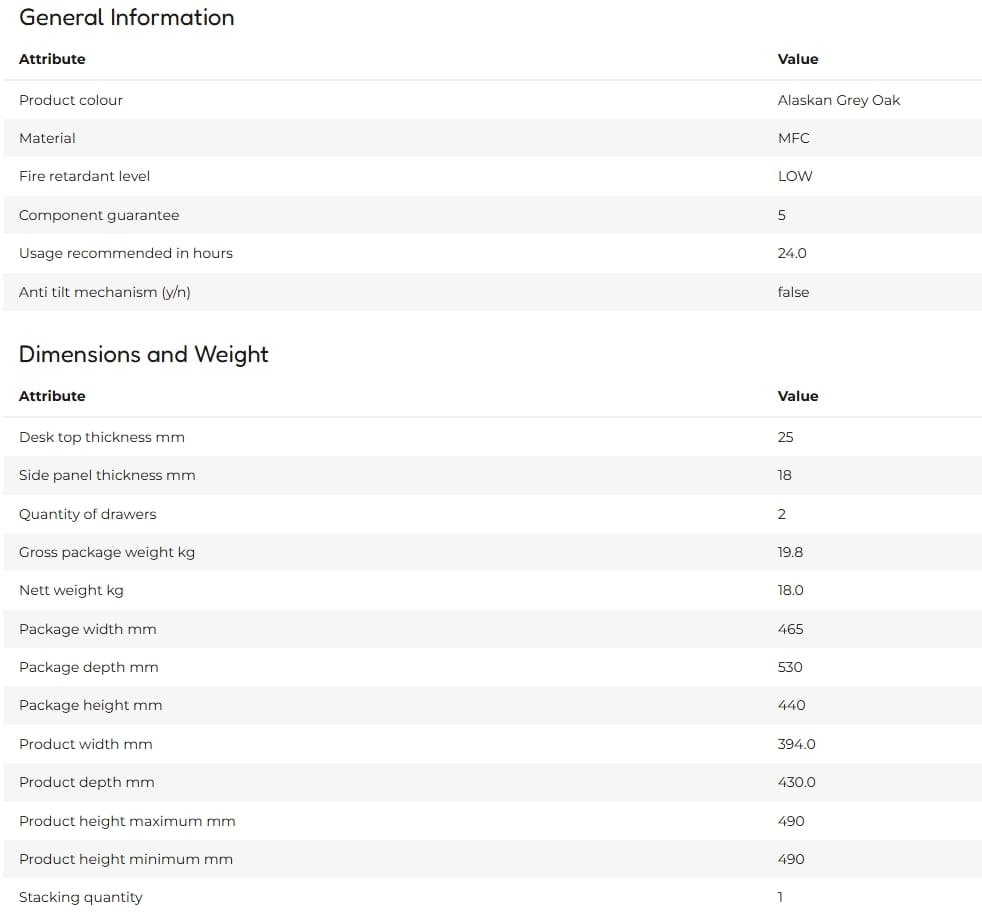Click the Anti tilt mechanism false value
Image resolution: width=982 pixels, height=923 pixels.
tap(793, 292)
